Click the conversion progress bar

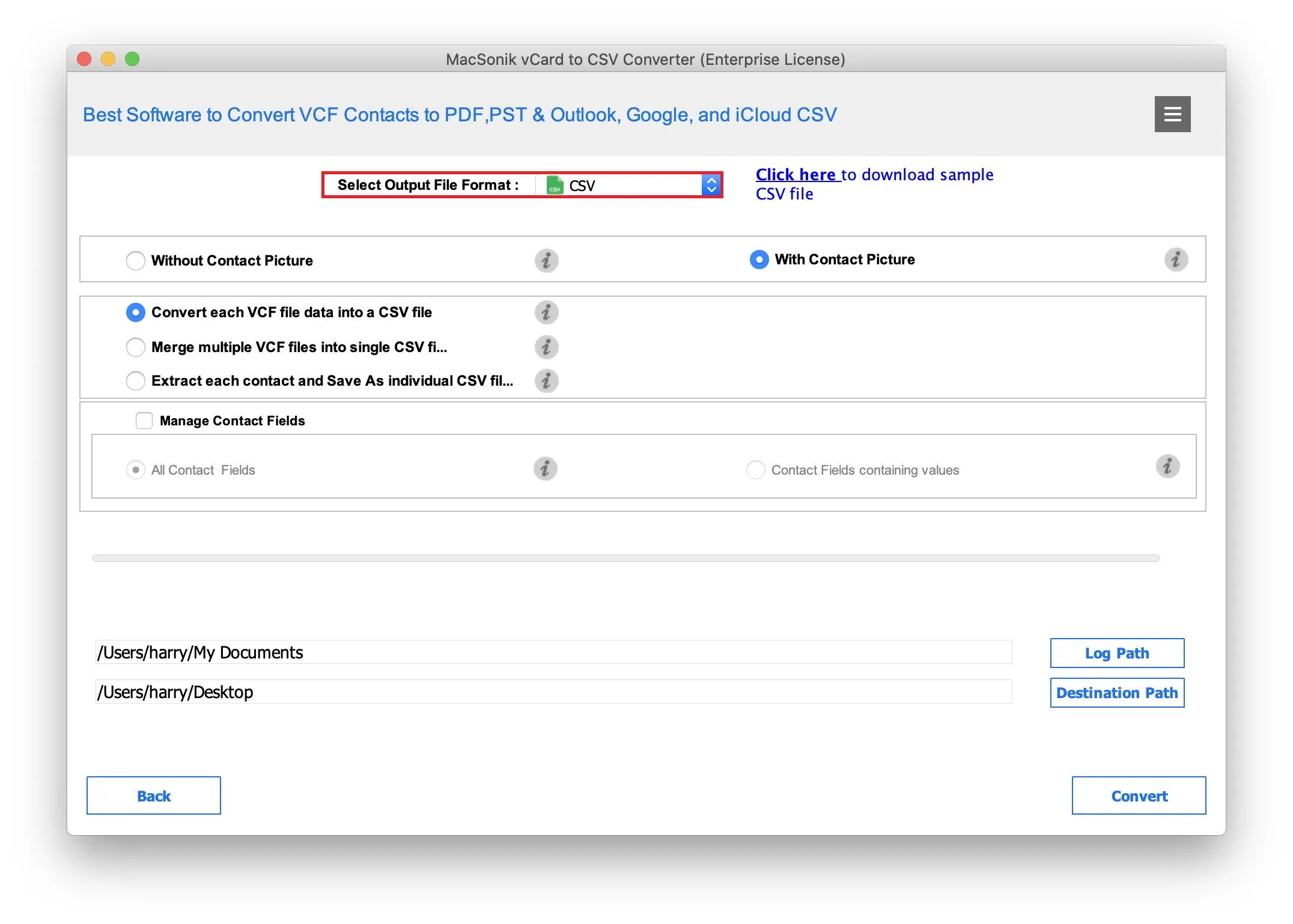pyautogui.click(x=625, y=558)
